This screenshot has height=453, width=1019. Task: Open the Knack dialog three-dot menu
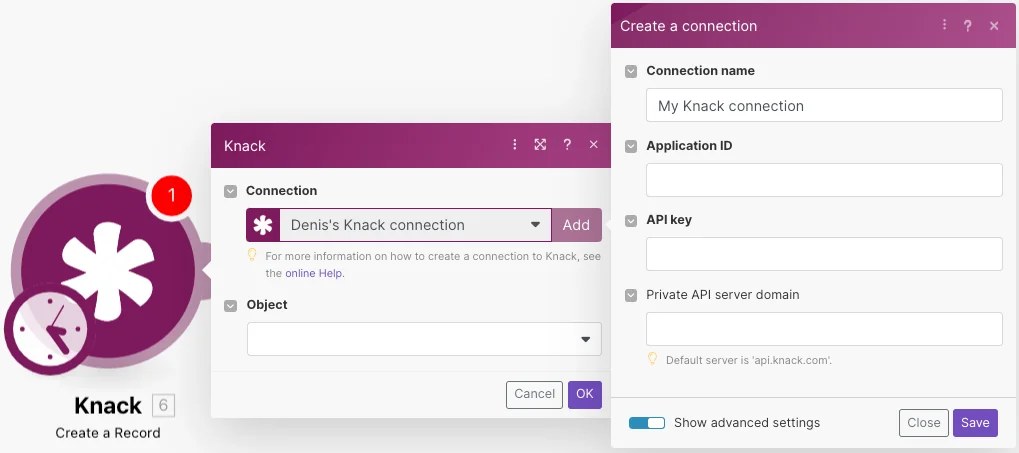515,145
